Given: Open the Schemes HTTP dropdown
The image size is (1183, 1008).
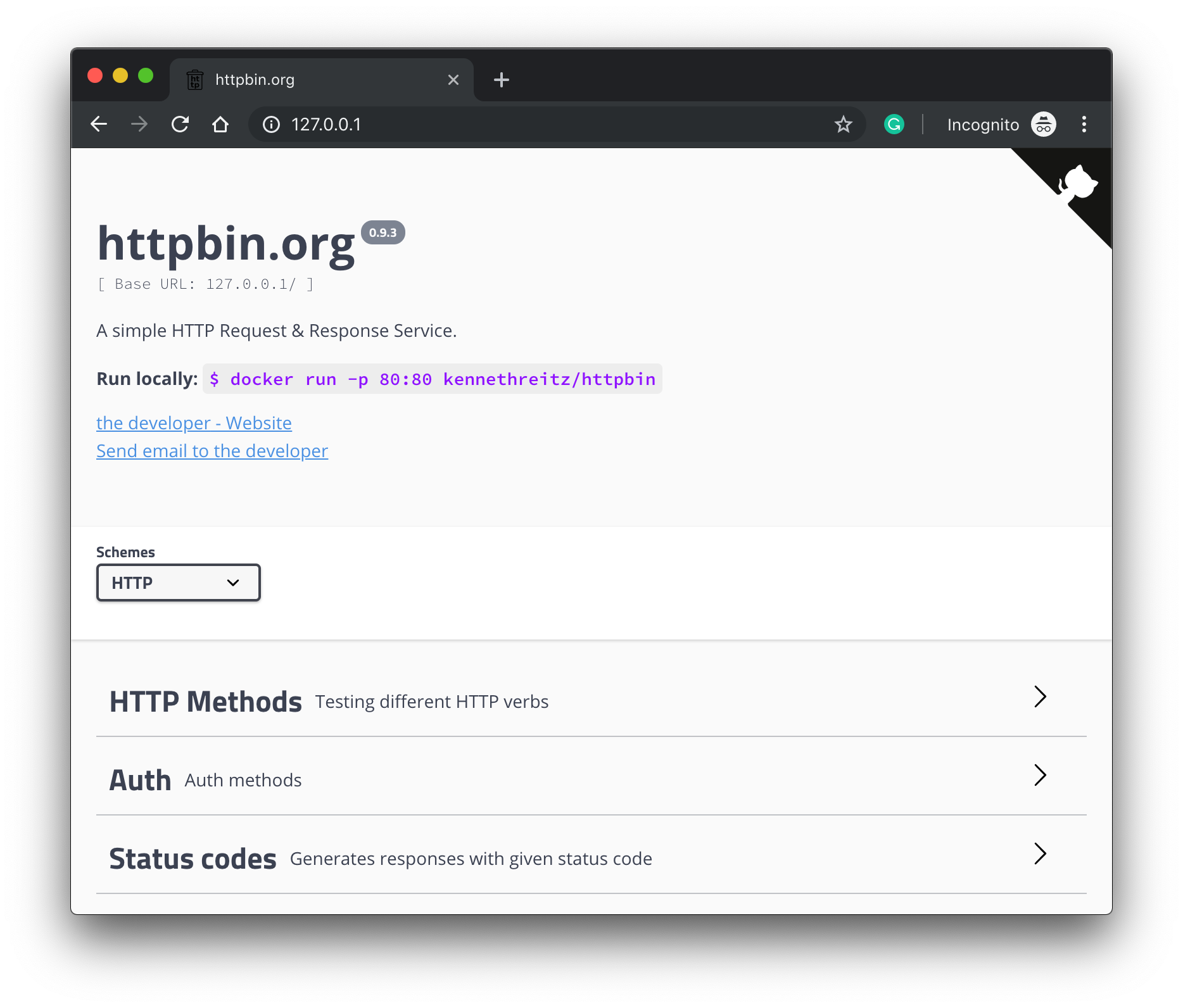Looking at the screenshot, I should point(178,582).
